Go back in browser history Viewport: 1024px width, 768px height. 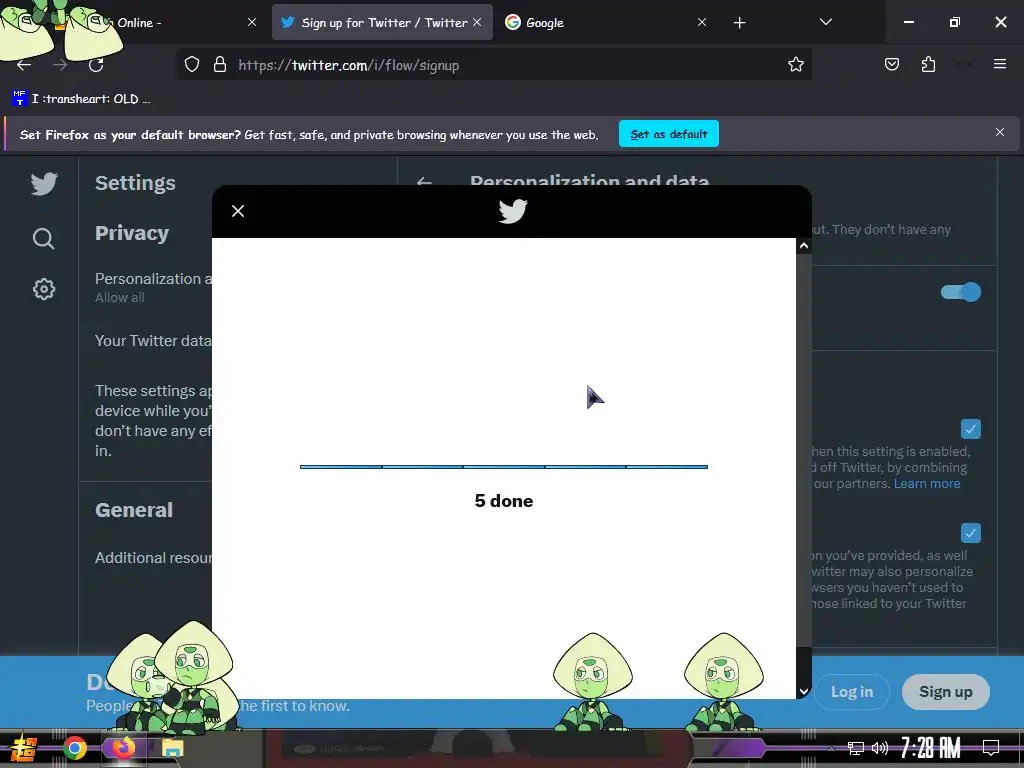tap(24, 65)
